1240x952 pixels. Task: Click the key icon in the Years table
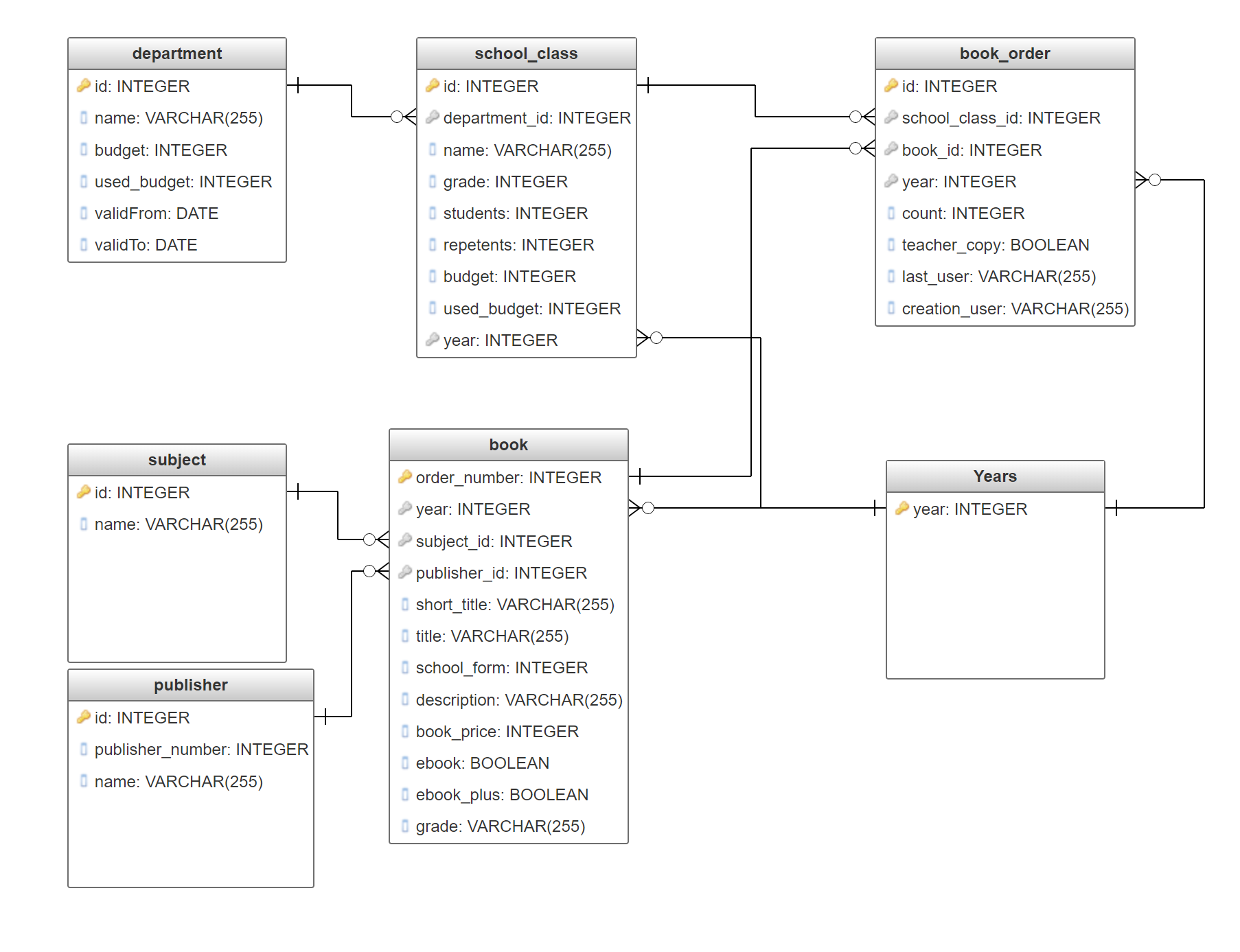pos(902,509)
